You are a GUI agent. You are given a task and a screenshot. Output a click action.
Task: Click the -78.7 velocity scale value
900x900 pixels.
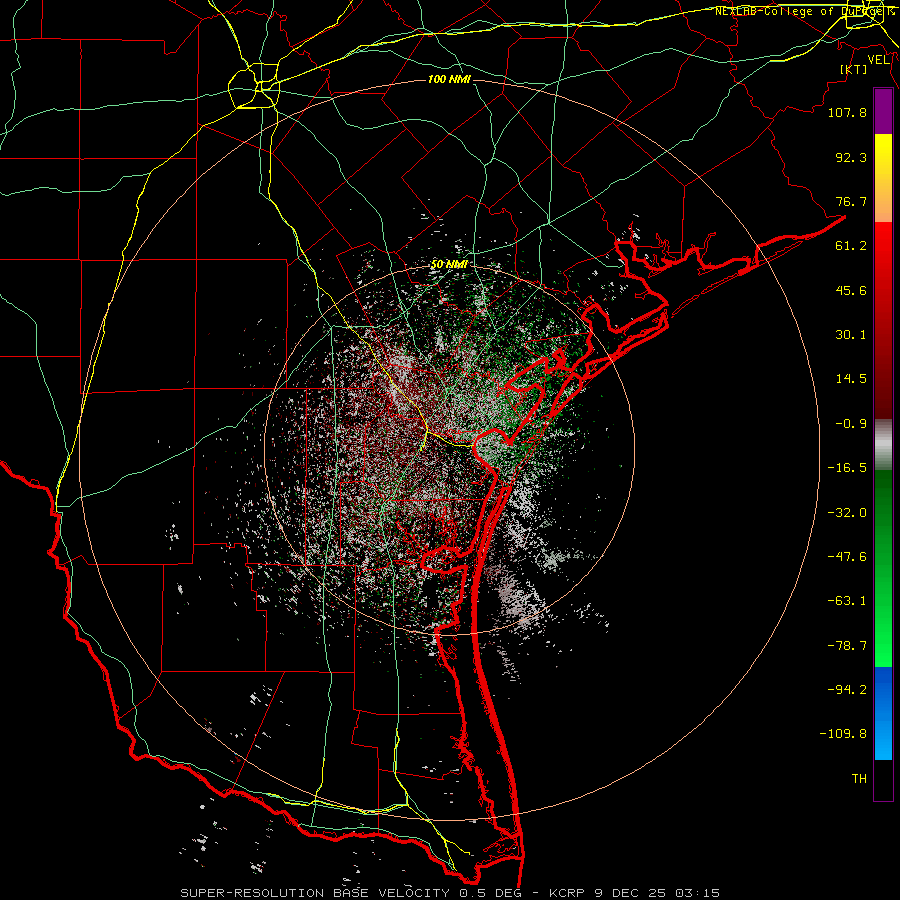pyautogui.click(x=847, y=646)
